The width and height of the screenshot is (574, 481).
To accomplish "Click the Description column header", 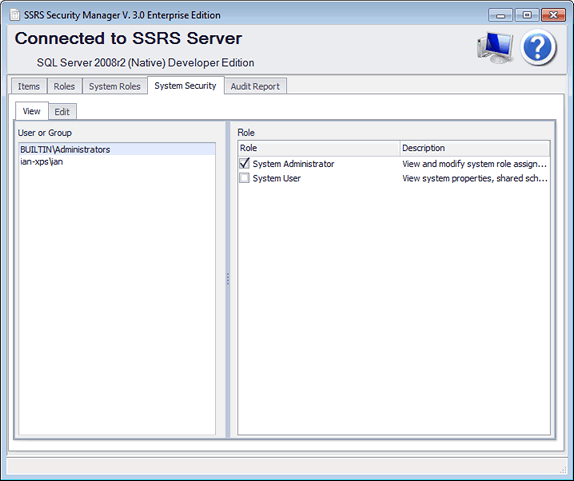I will [474, 148].
